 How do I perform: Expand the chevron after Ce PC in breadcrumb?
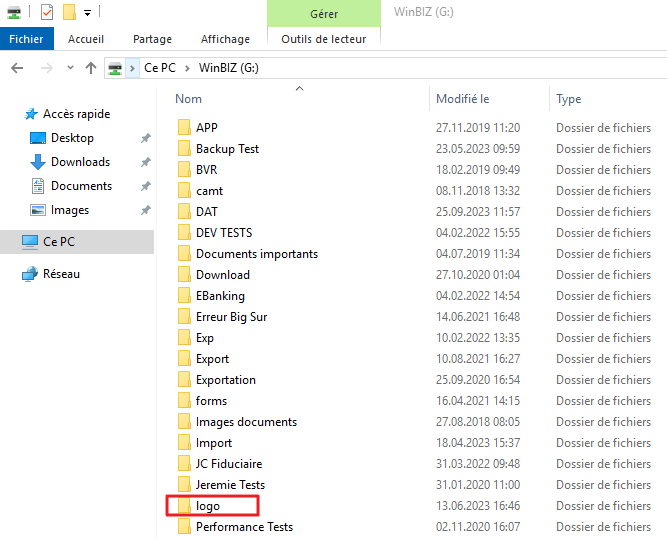pyautogui.click(x=188, y=68)
